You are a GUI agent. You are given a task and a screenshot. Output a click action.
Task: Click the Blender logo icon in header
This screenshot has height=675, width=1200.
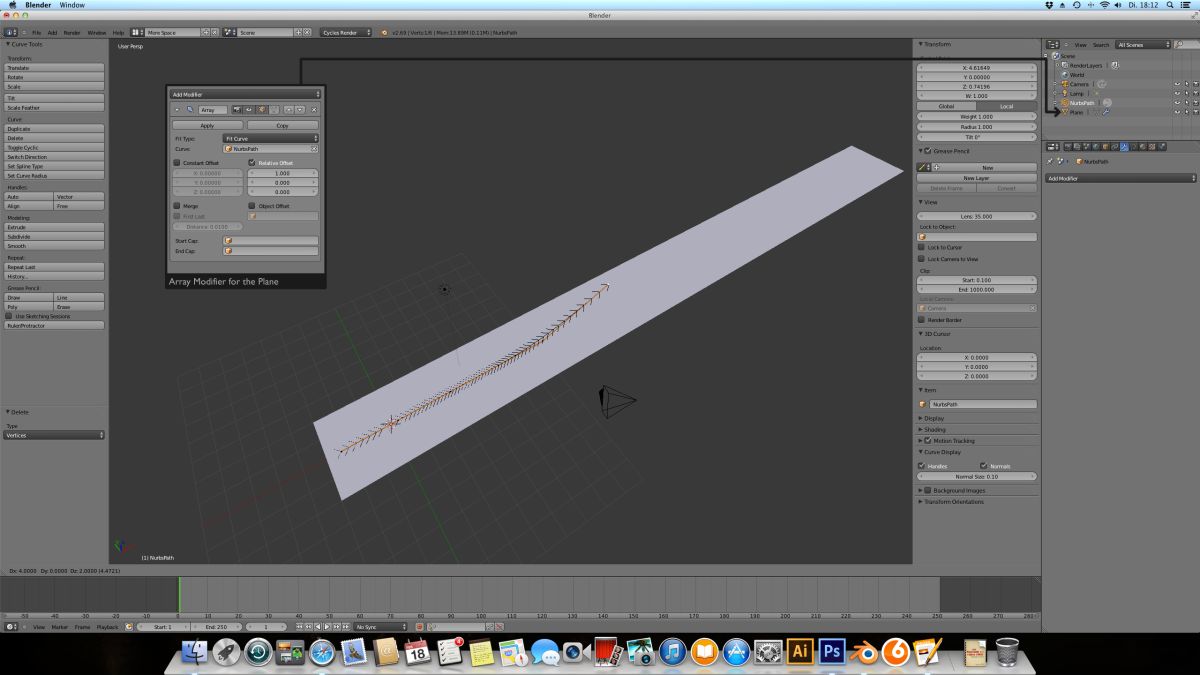click(x=384, y=32)
